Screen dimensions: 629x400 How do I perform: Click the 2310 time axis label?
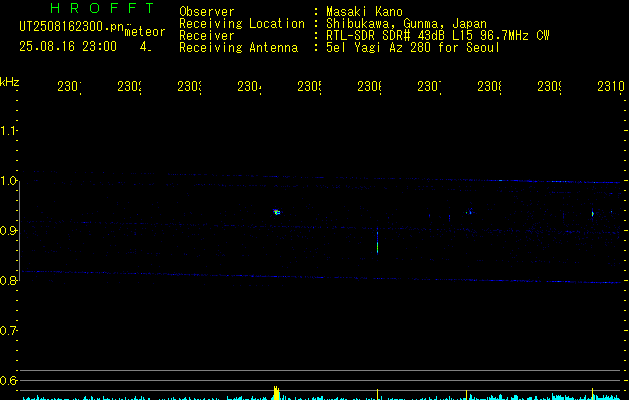click(611, 86)
